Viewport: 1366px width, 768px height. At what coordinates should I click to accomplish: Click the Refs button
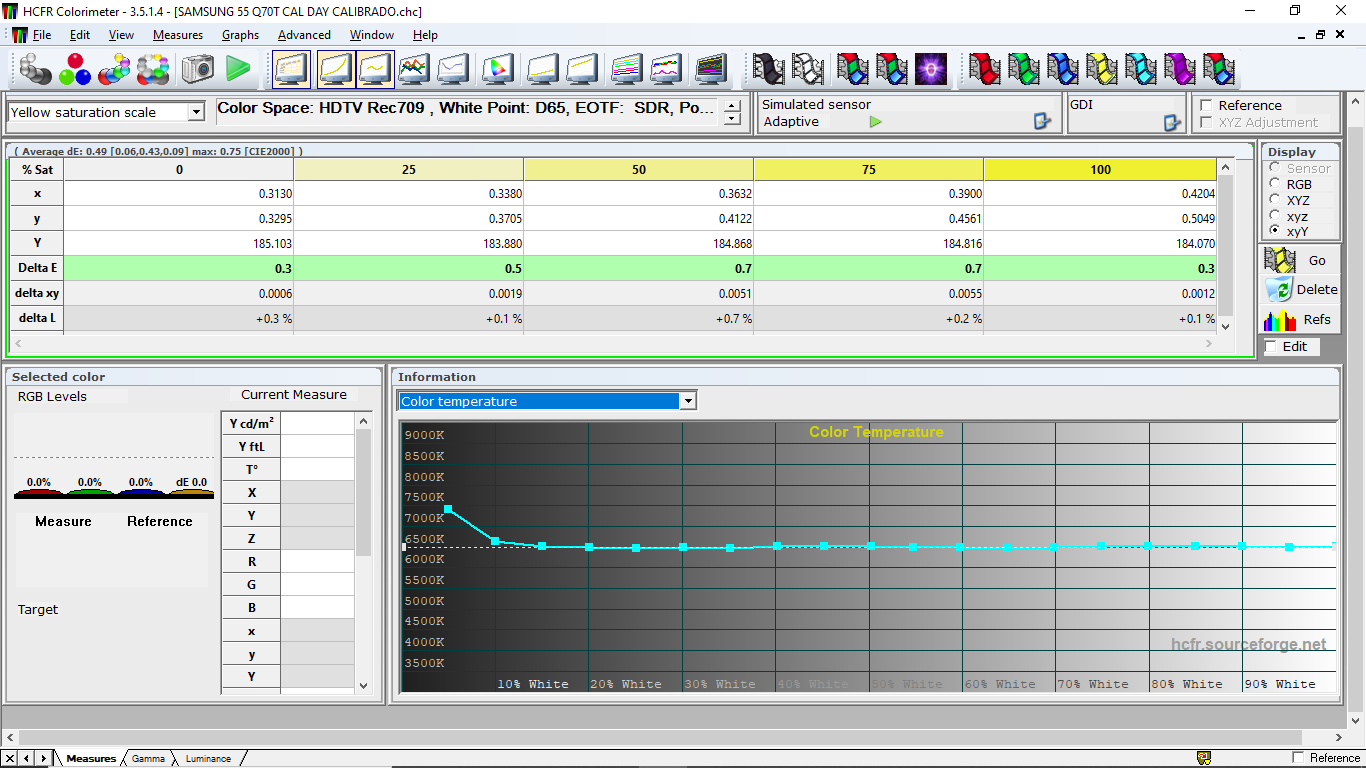click(x=1300, y=319)
